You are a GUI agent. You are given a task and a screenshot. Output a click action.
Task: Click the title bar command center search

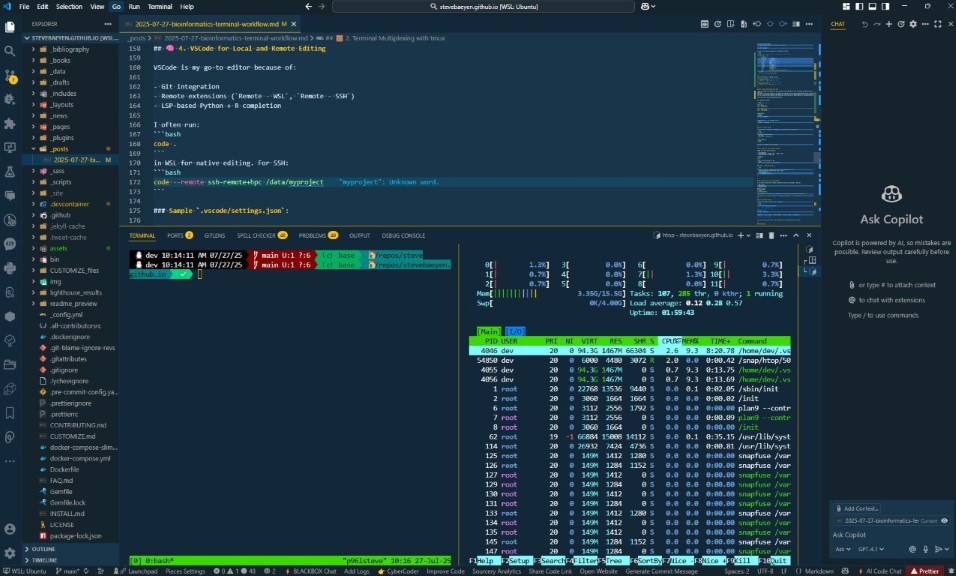coord(484,6)
